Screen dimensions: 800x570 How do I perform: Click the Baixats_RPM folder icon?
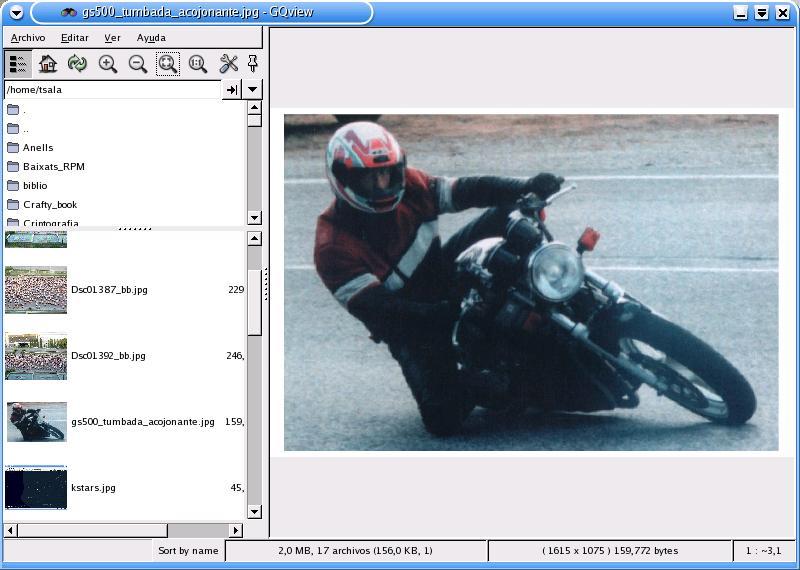click(x=13, y=166)
